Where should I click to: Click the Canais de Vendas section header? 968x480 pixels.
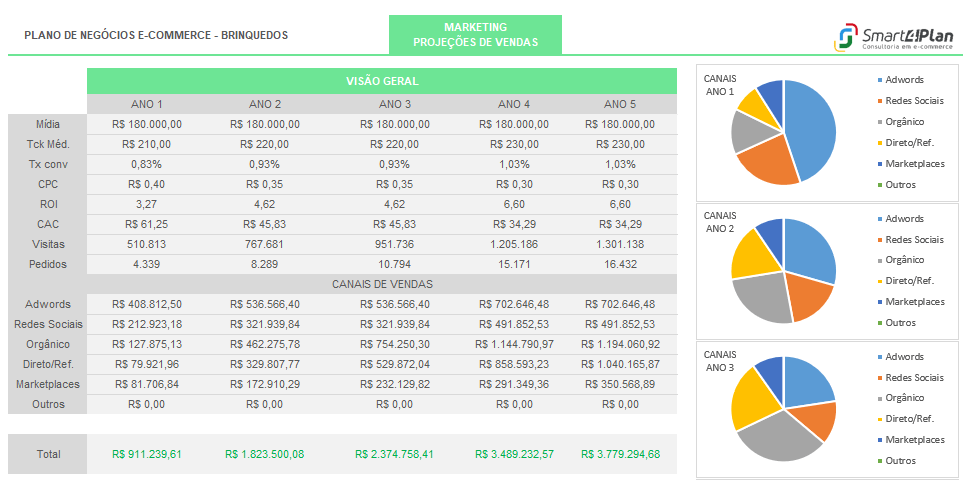(x=382, y=284)
